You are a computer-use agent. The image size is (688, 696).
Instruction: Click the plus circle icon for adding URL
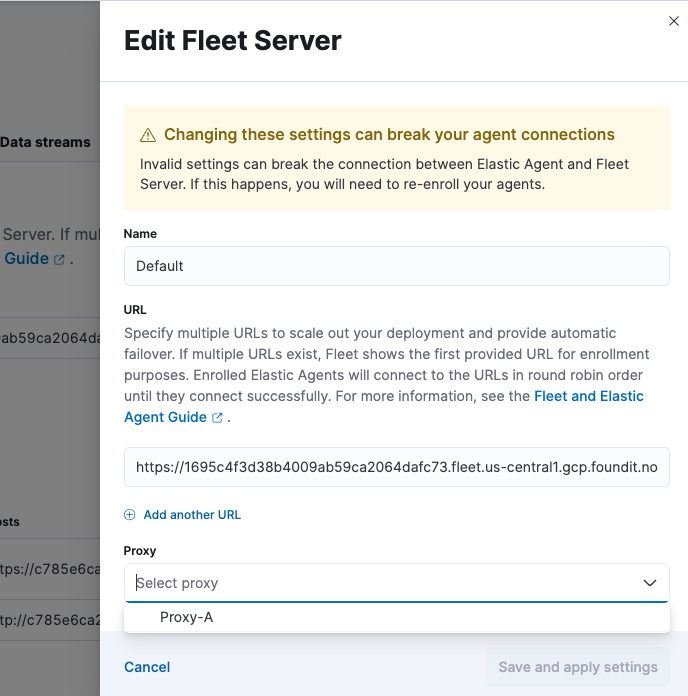tap(129, 515)
